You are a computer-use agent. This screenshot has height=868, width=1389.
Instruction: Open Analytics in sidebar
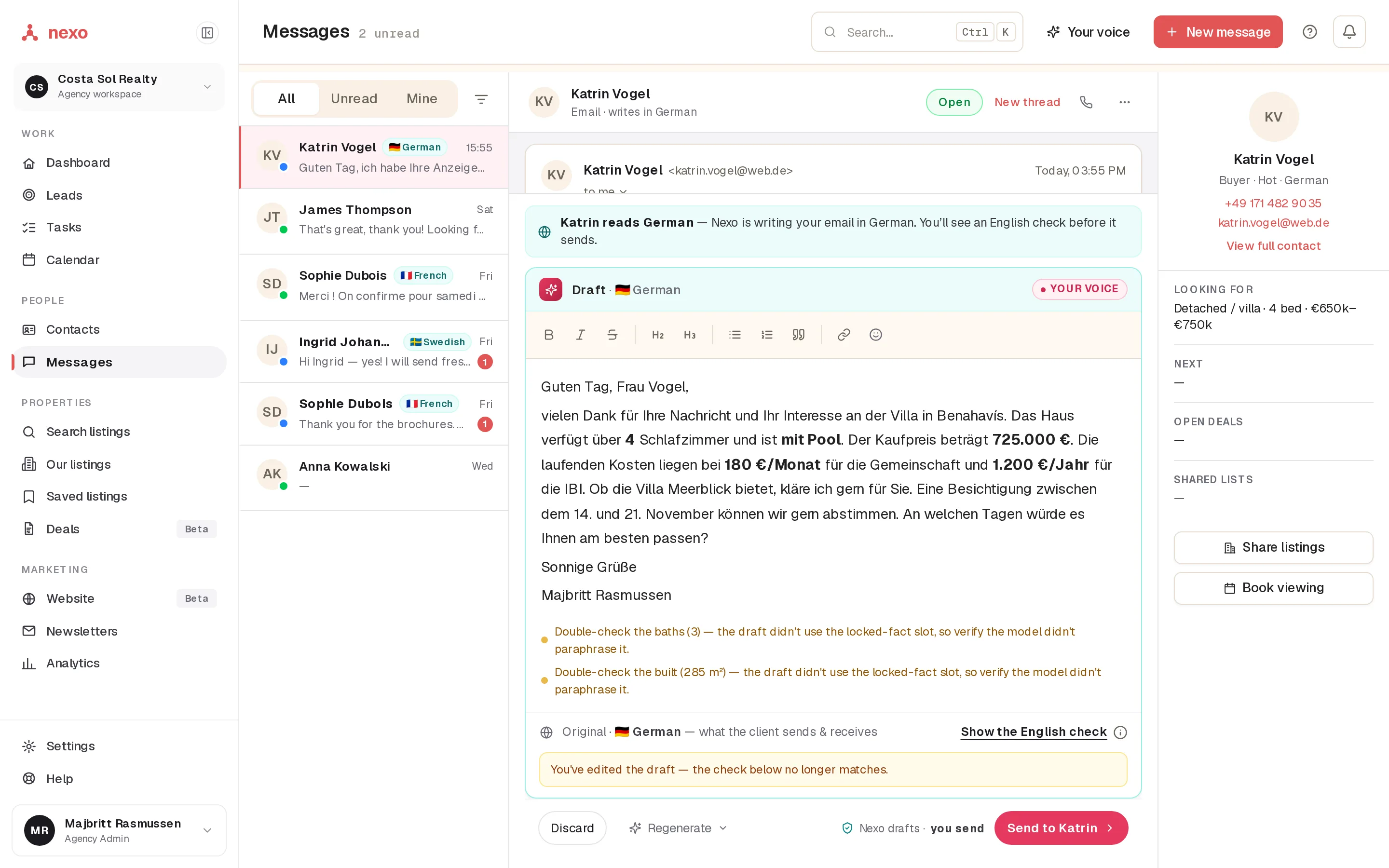119,663
